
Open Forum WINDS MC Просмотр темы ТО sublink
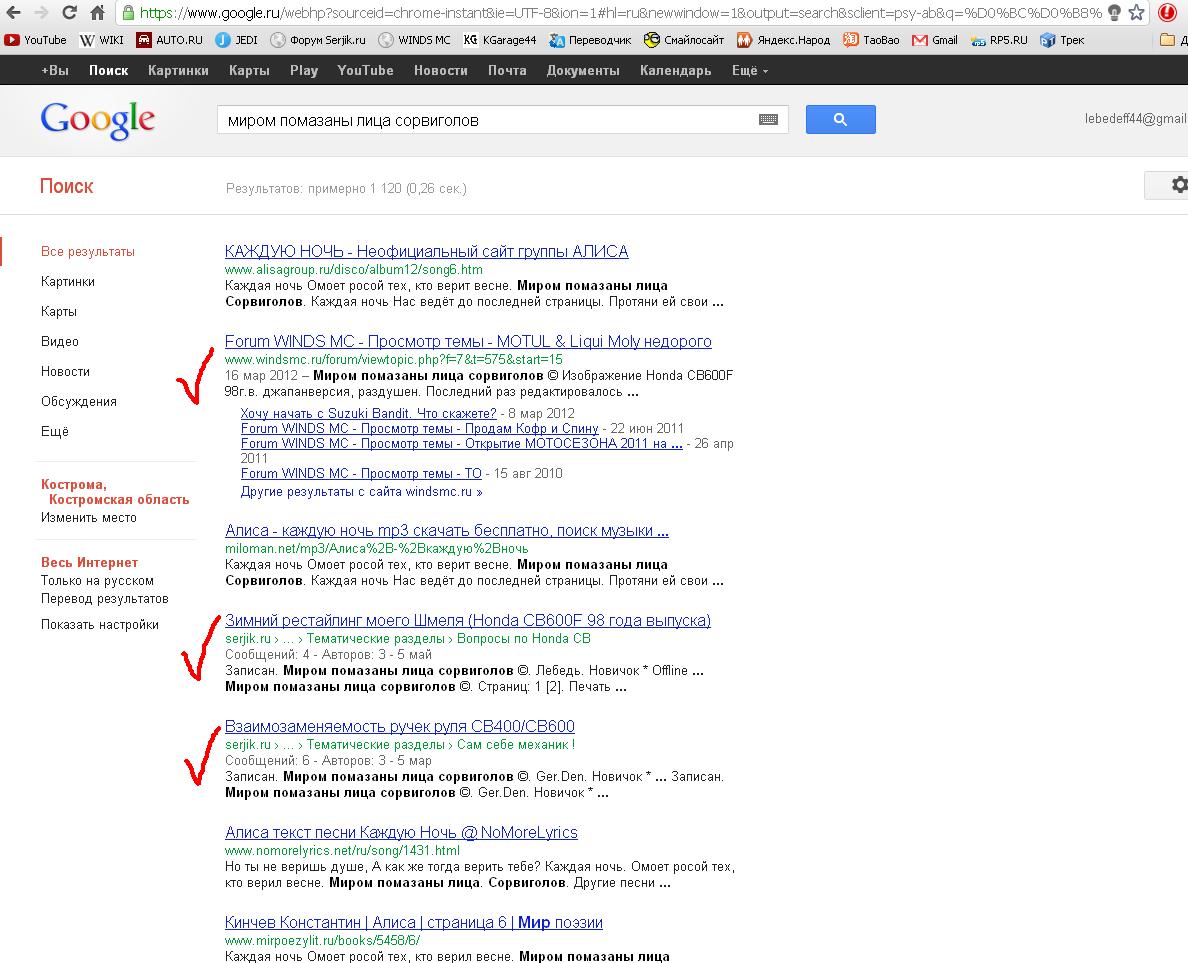(361, 474)
